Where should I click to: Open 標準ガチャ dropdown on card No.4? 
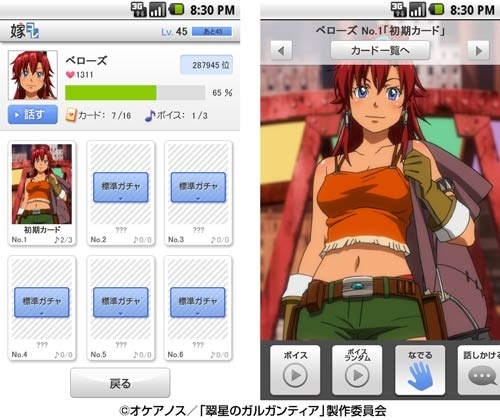click(x=42, y=302)
